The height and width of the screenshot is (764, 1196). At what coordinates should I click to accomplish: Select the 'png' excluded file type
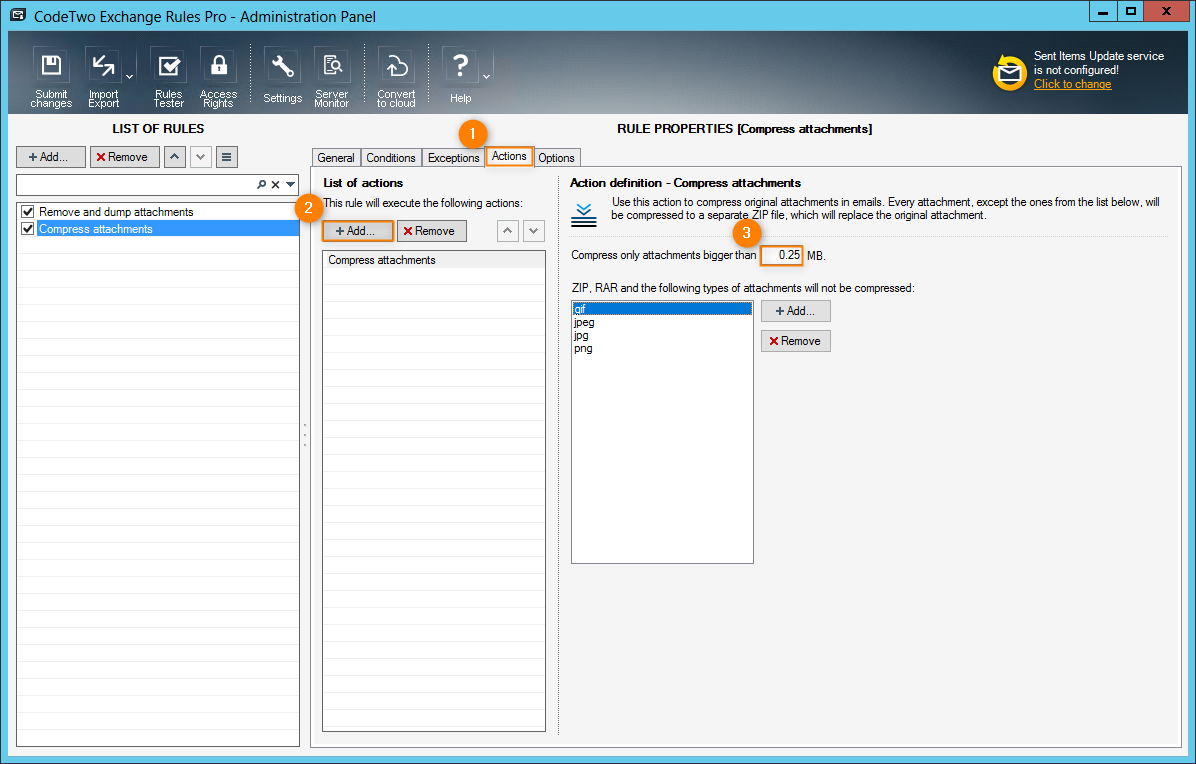(662, 348)
